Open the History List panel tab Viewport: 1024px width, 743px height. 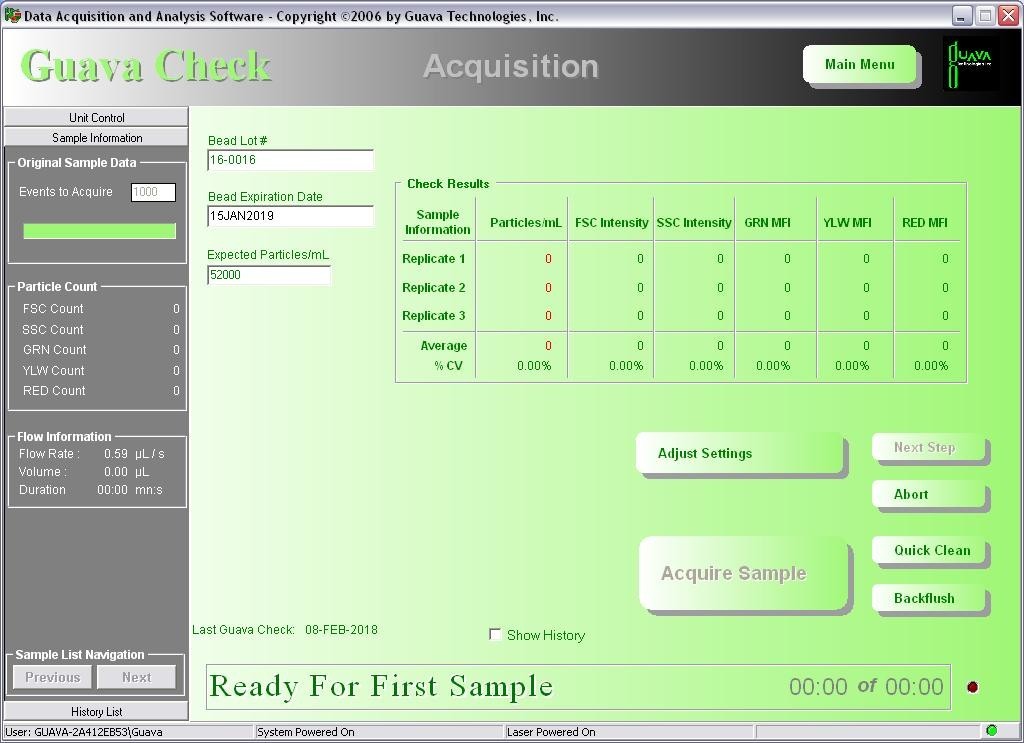[x=97, y=712]
